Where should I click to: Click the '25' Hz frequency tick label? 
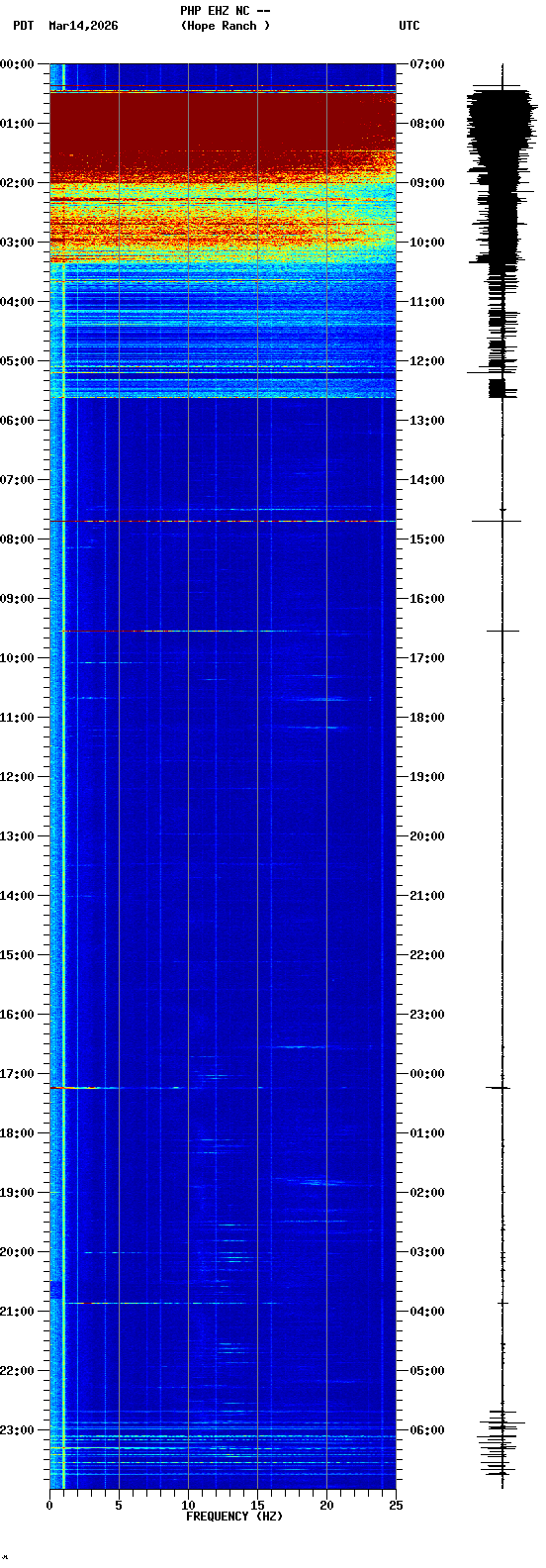396,1506
